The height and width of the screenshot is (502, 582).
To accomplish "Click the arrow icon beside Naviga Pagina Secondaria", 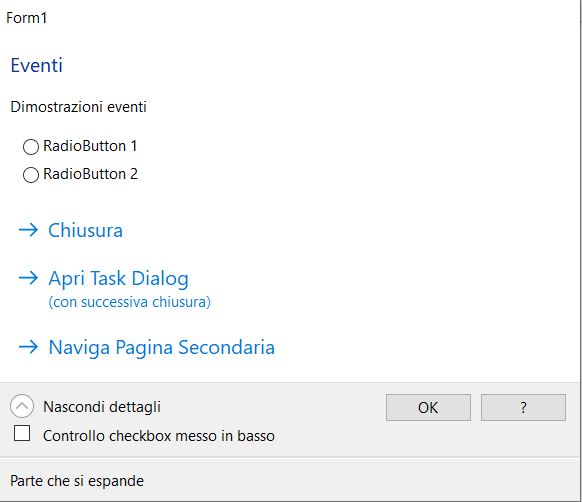I will (28, 347).
